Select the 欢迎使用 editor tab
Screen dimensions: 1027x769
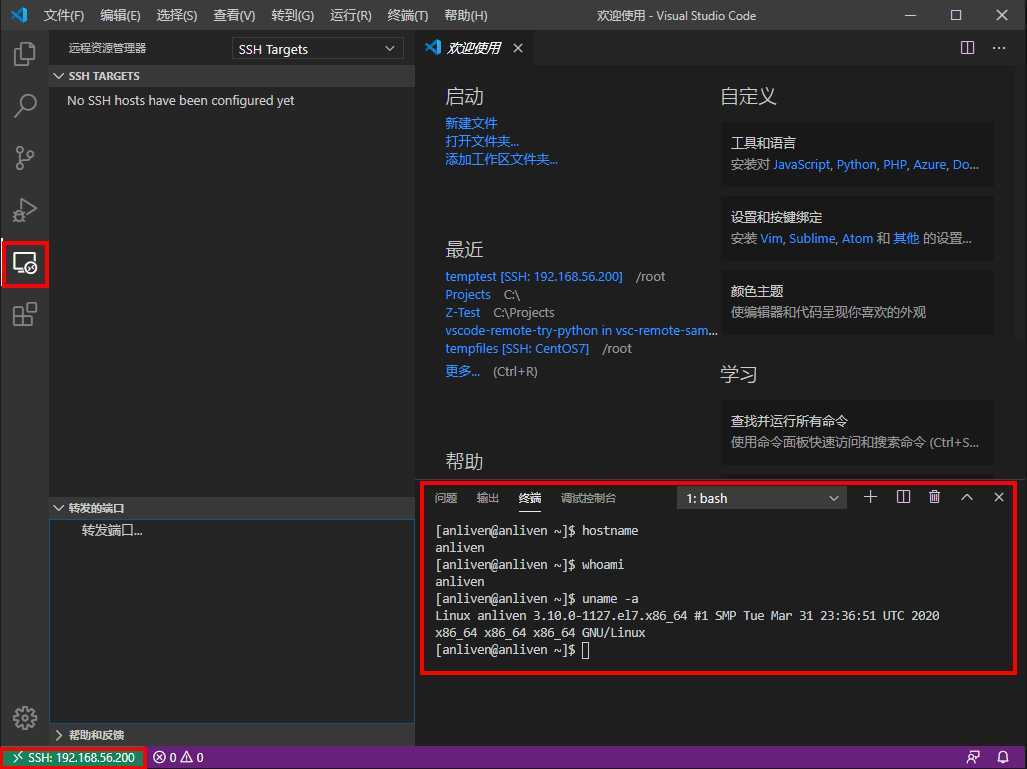(x=474, y=48)
